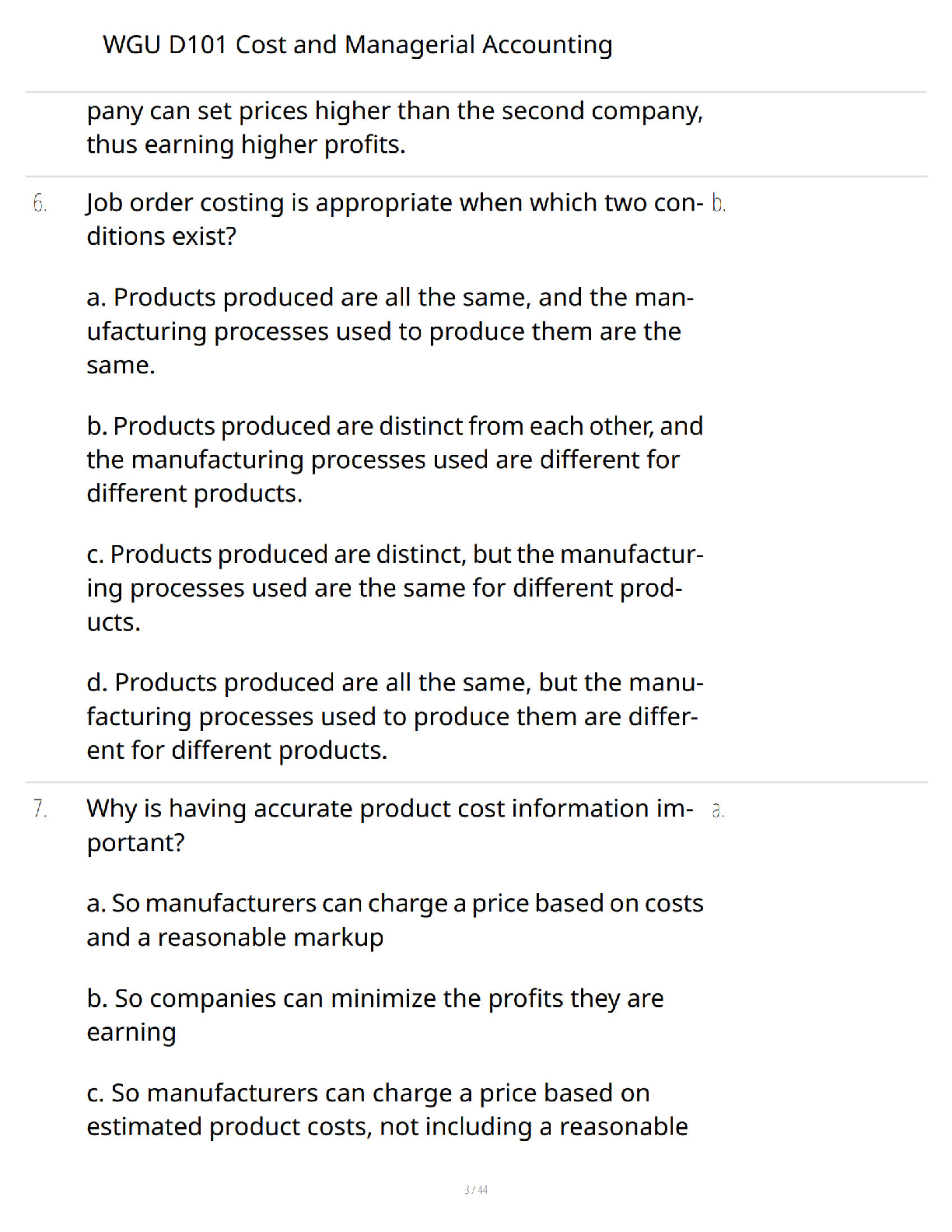Select option b about minimizing profits

376,1015
